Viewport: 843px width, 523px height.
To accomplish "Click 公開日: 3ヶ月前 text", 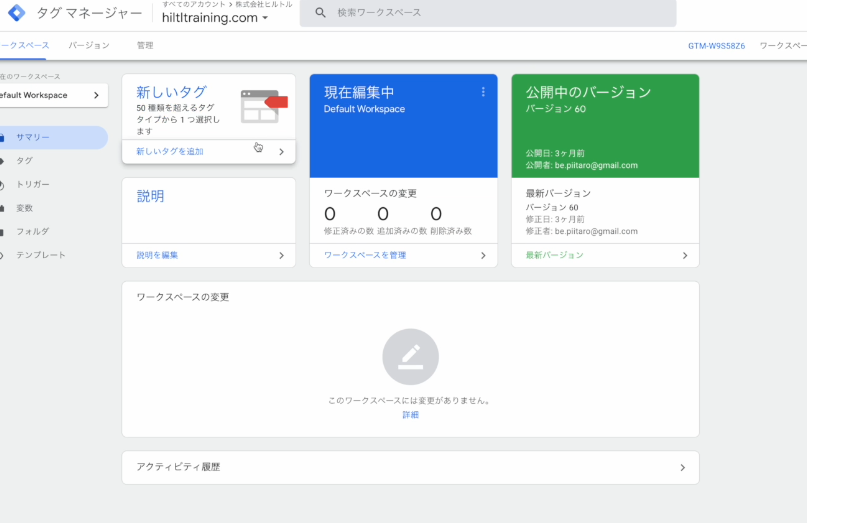I will click(x=555, y=154).
